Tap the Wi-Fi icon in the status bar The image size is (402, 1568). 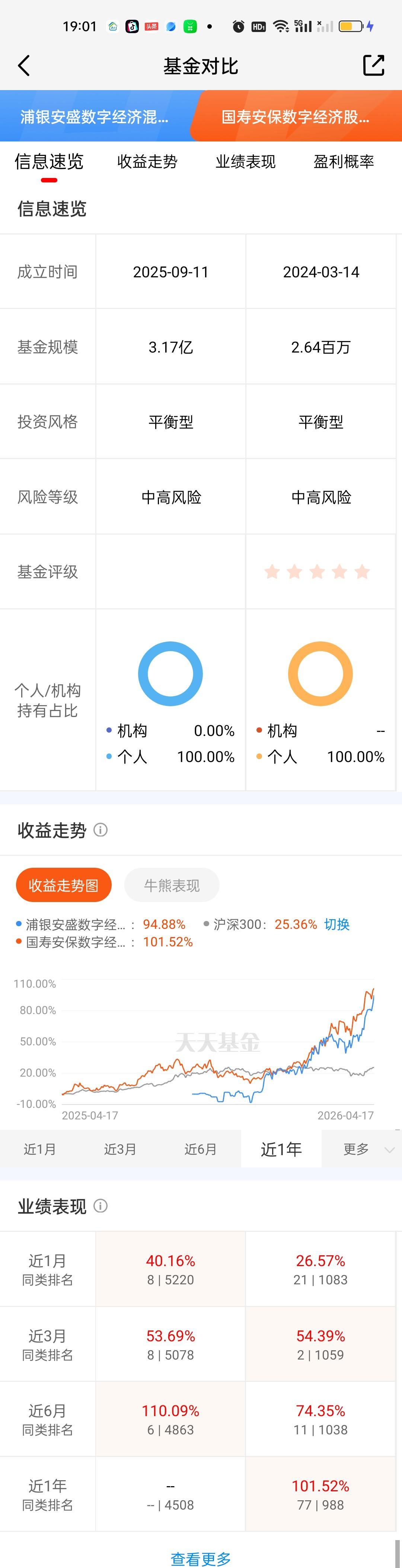pos(280,25)
